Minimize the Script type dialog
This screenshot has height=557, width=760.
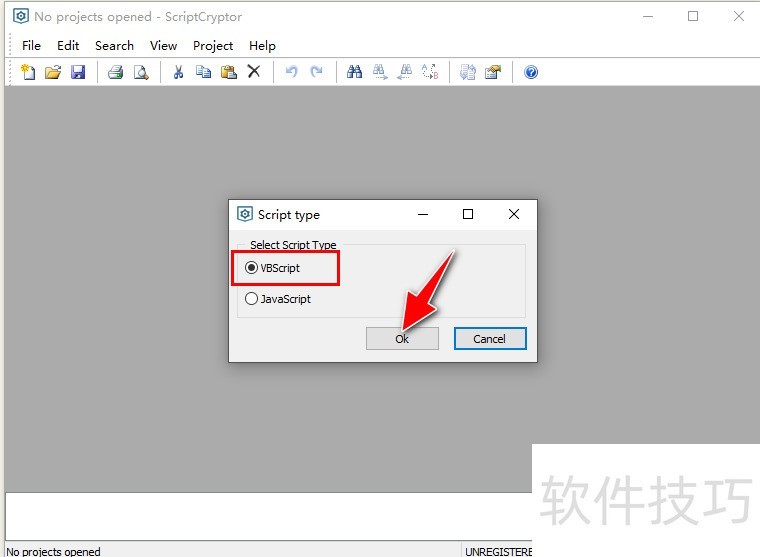click(423, 214)
